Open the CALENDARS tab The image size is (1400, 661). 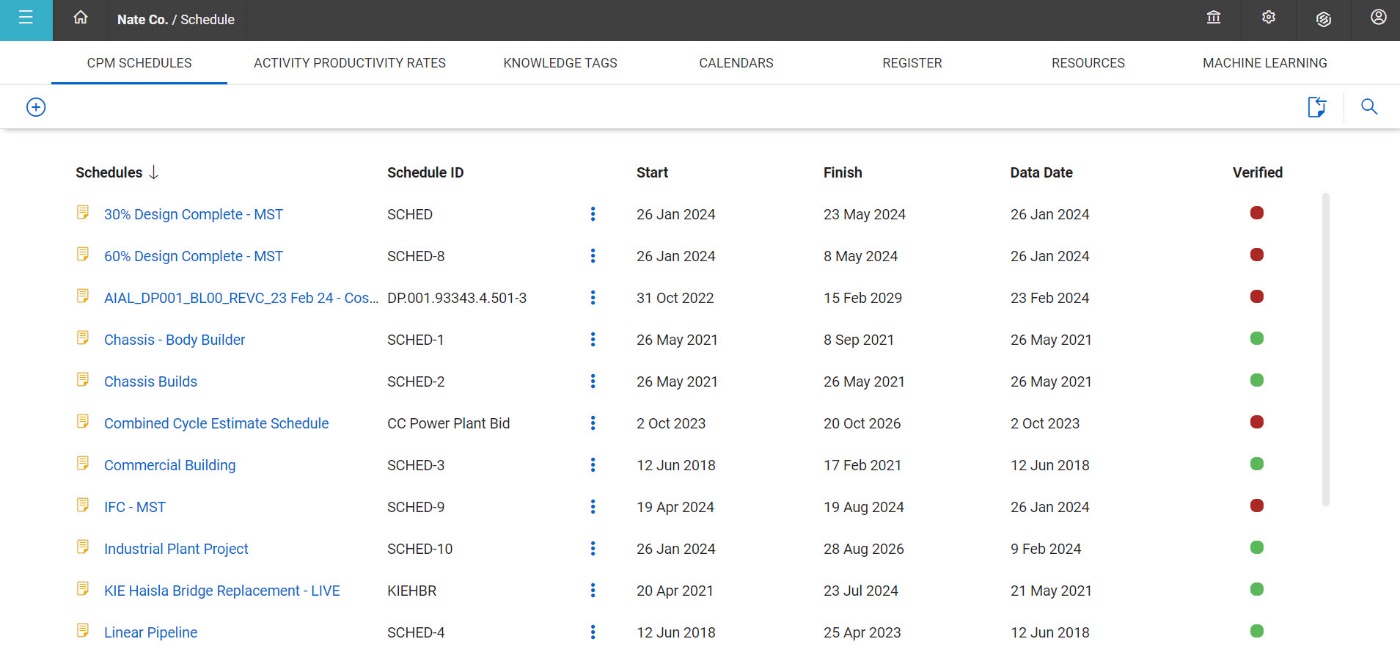(x=736, y=62)
